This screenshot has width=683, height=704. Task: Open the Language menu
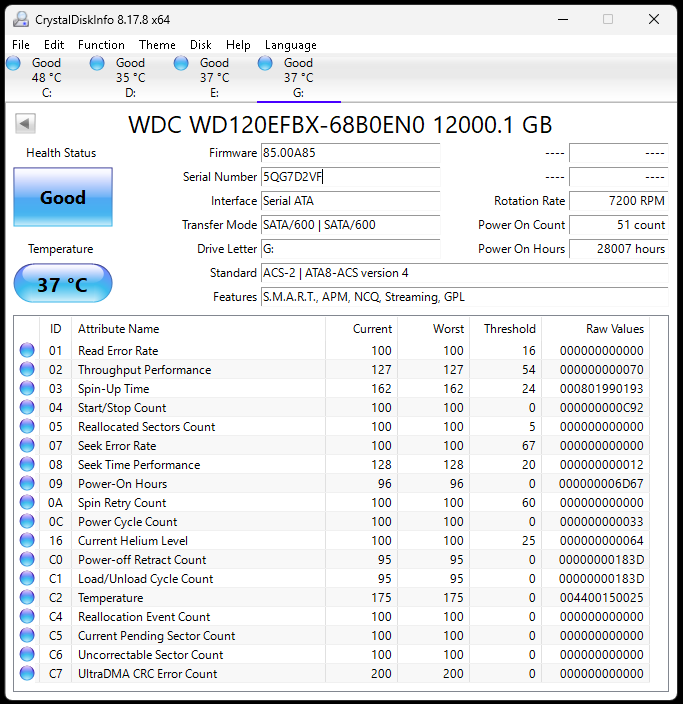[x=291, y=45]
